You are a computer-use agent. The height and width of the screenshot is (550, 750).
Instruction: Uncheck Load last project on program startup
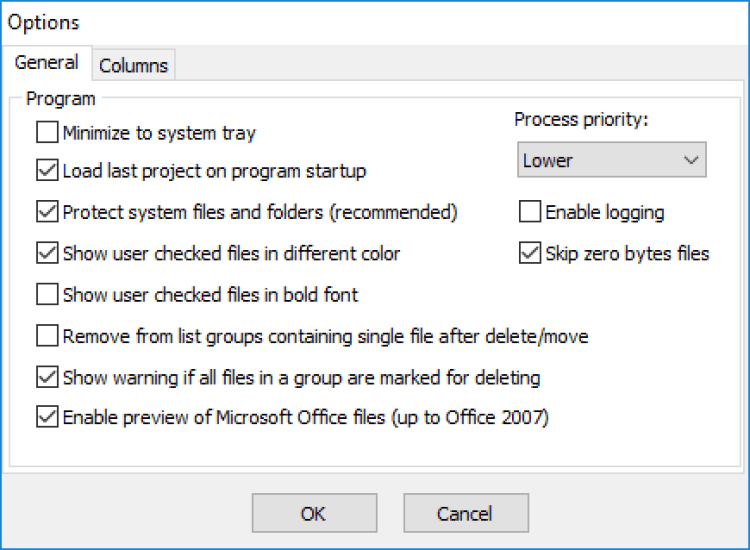click(47, 171)
